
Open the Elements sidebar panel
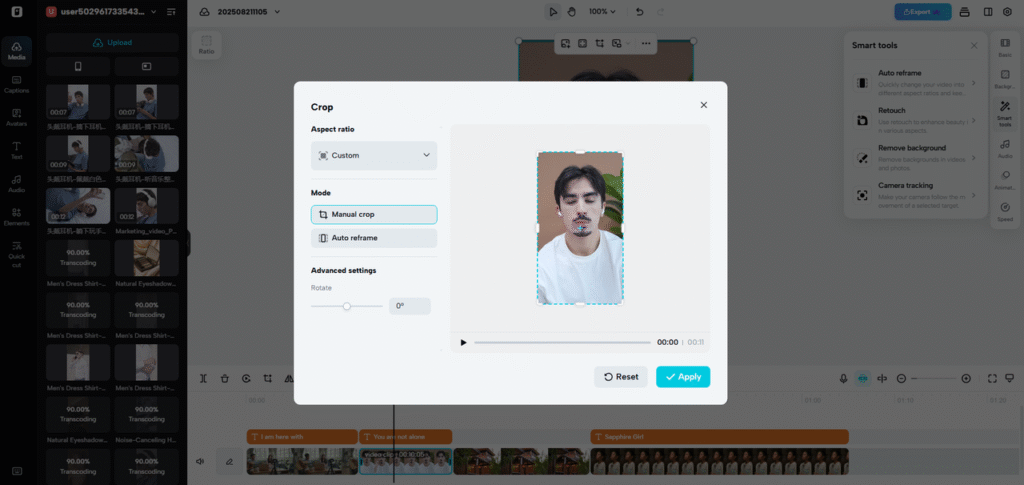16,217
